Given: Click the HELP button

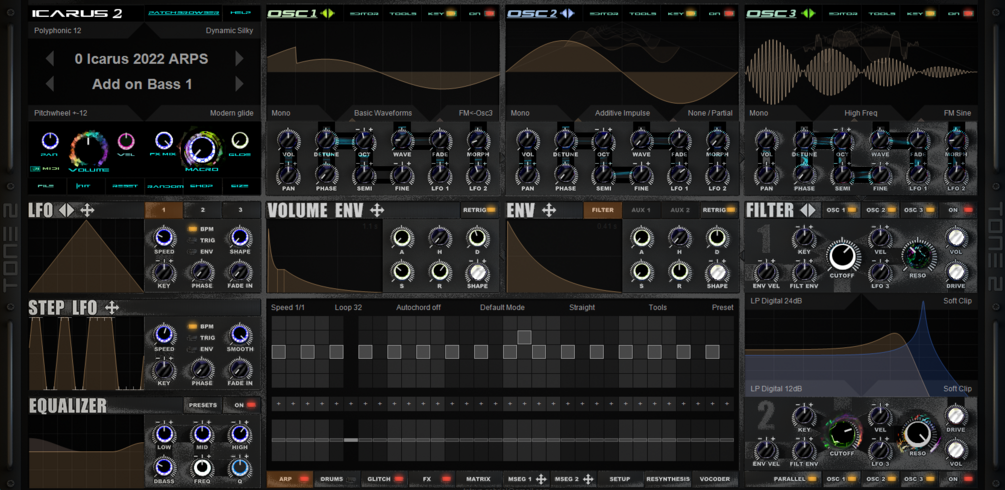Looking at the screenshot, I should [241, 13].
